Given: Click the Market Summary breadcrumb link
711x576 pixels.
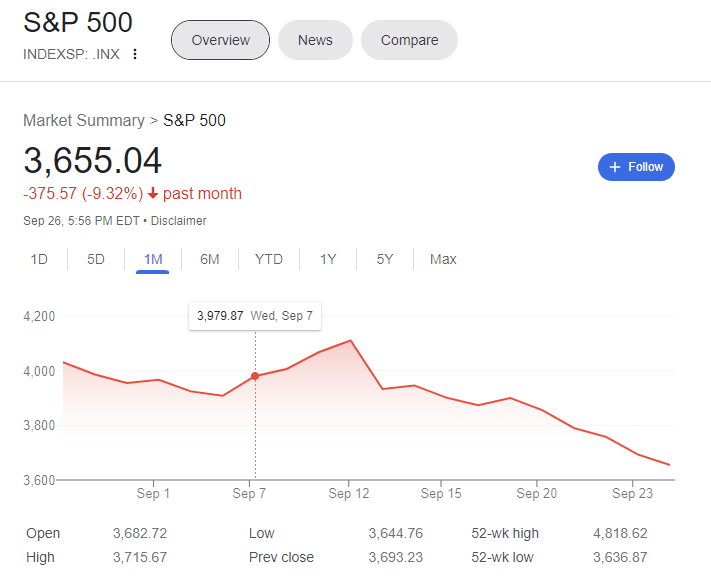Looking at the screenshot, I should click(83, 120).
